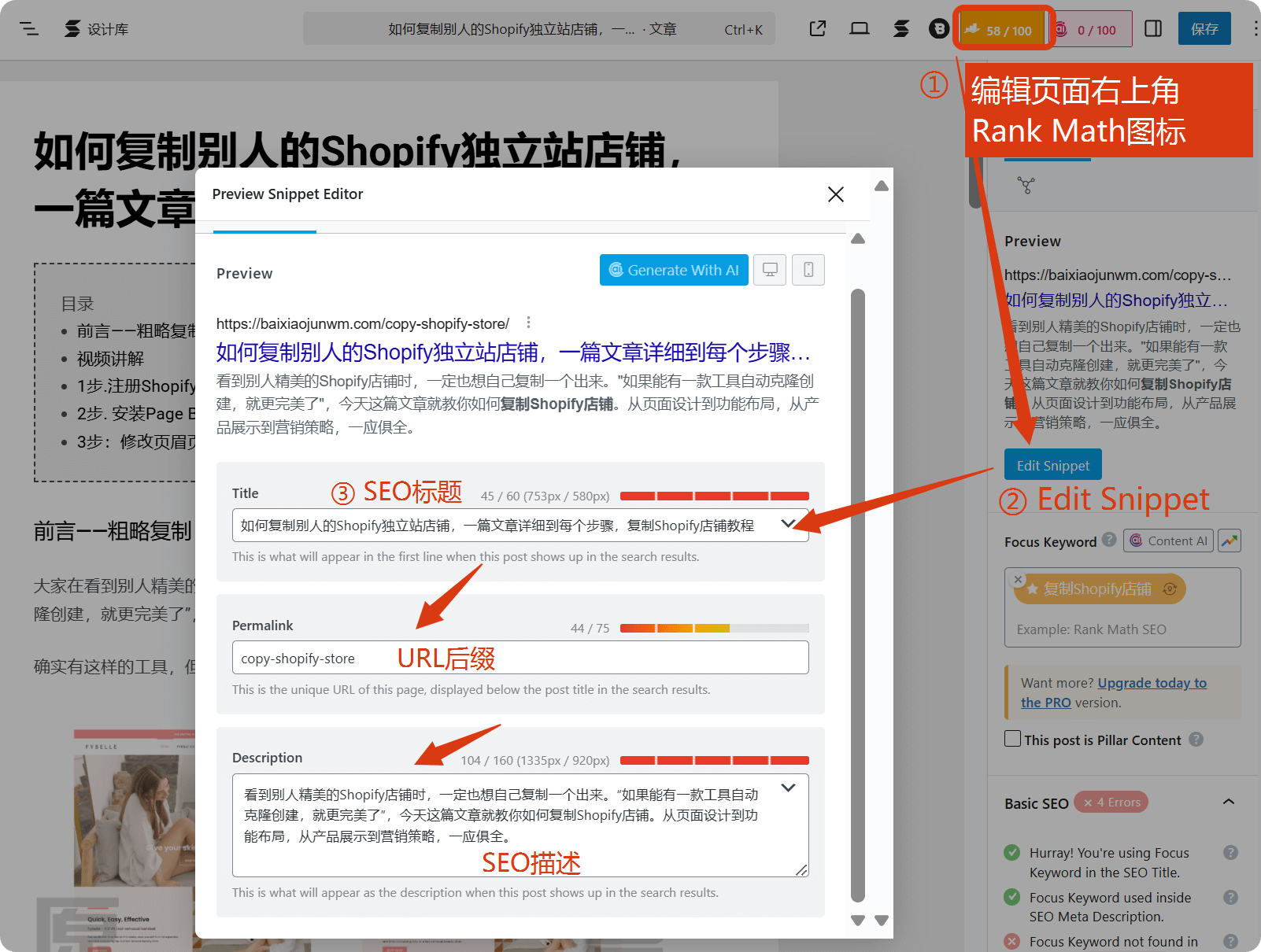The width and height of the screenshot is (1261, 952).
Task: Open Content AI score 0 / 100
Action: coord(1093,30)
